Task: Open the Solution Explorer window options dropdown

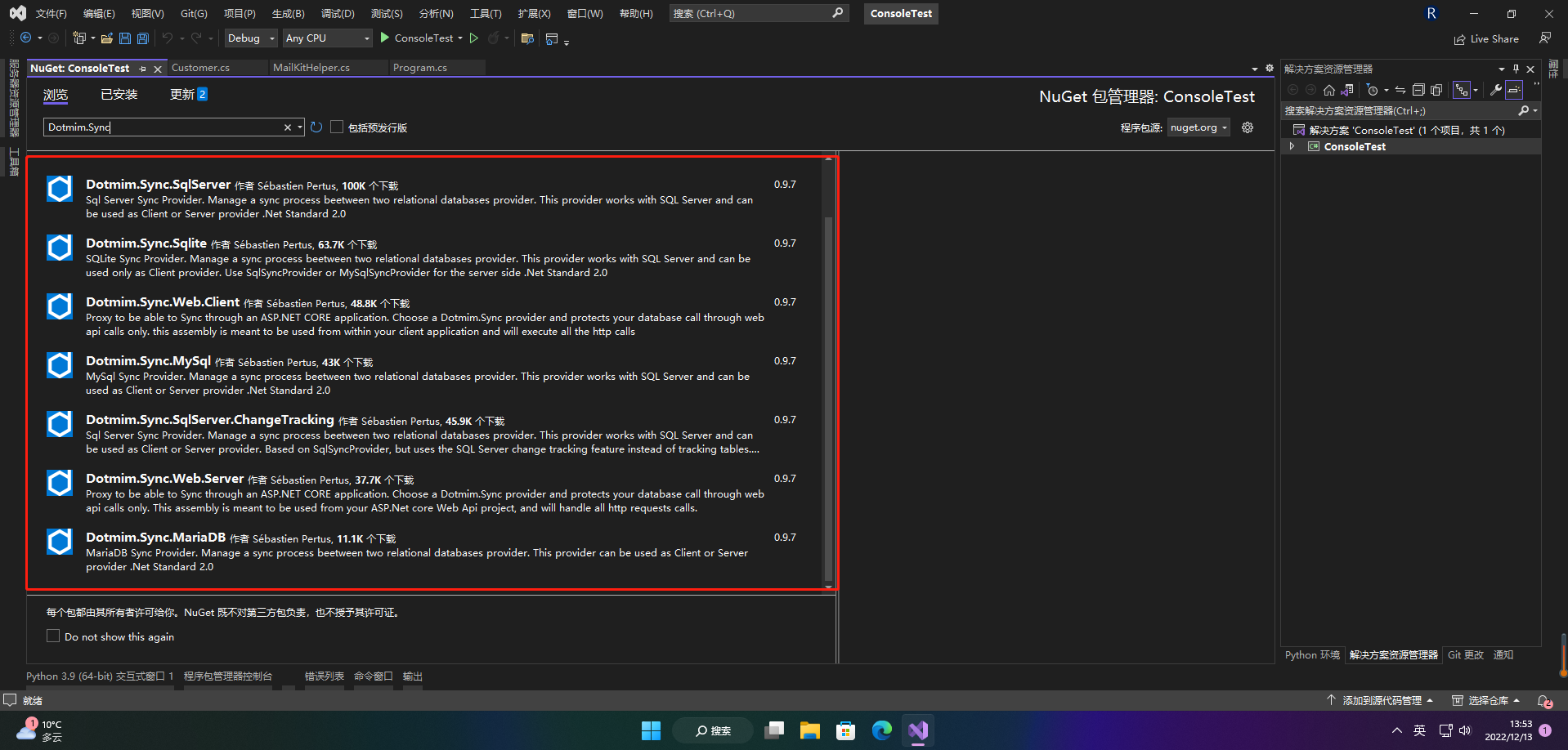Action: click(x=1501, y=69)
